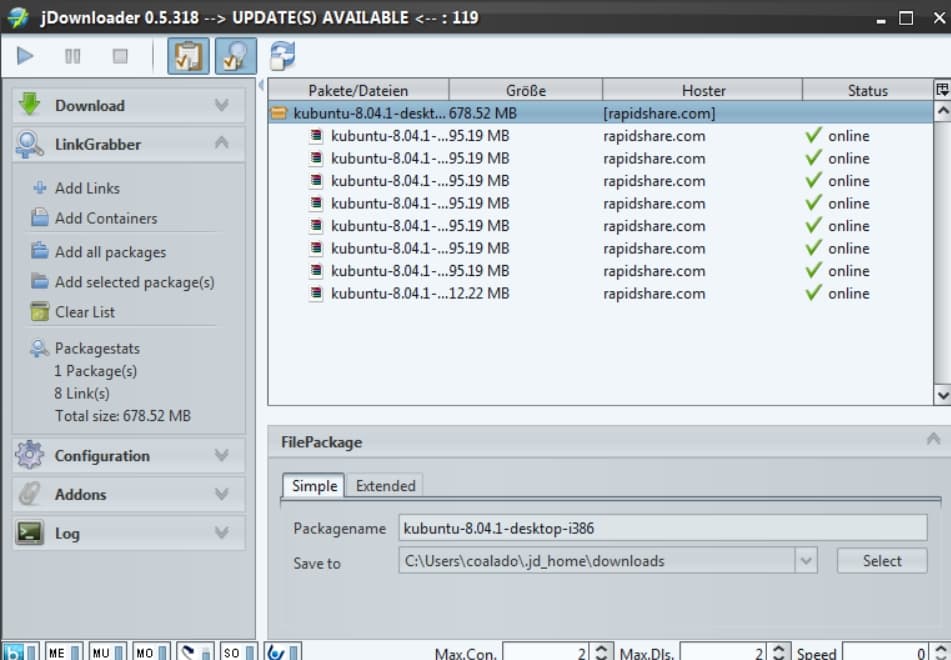Click the ME status bar indicator
This screenshot has width=951, height=660.
(63, 652)
